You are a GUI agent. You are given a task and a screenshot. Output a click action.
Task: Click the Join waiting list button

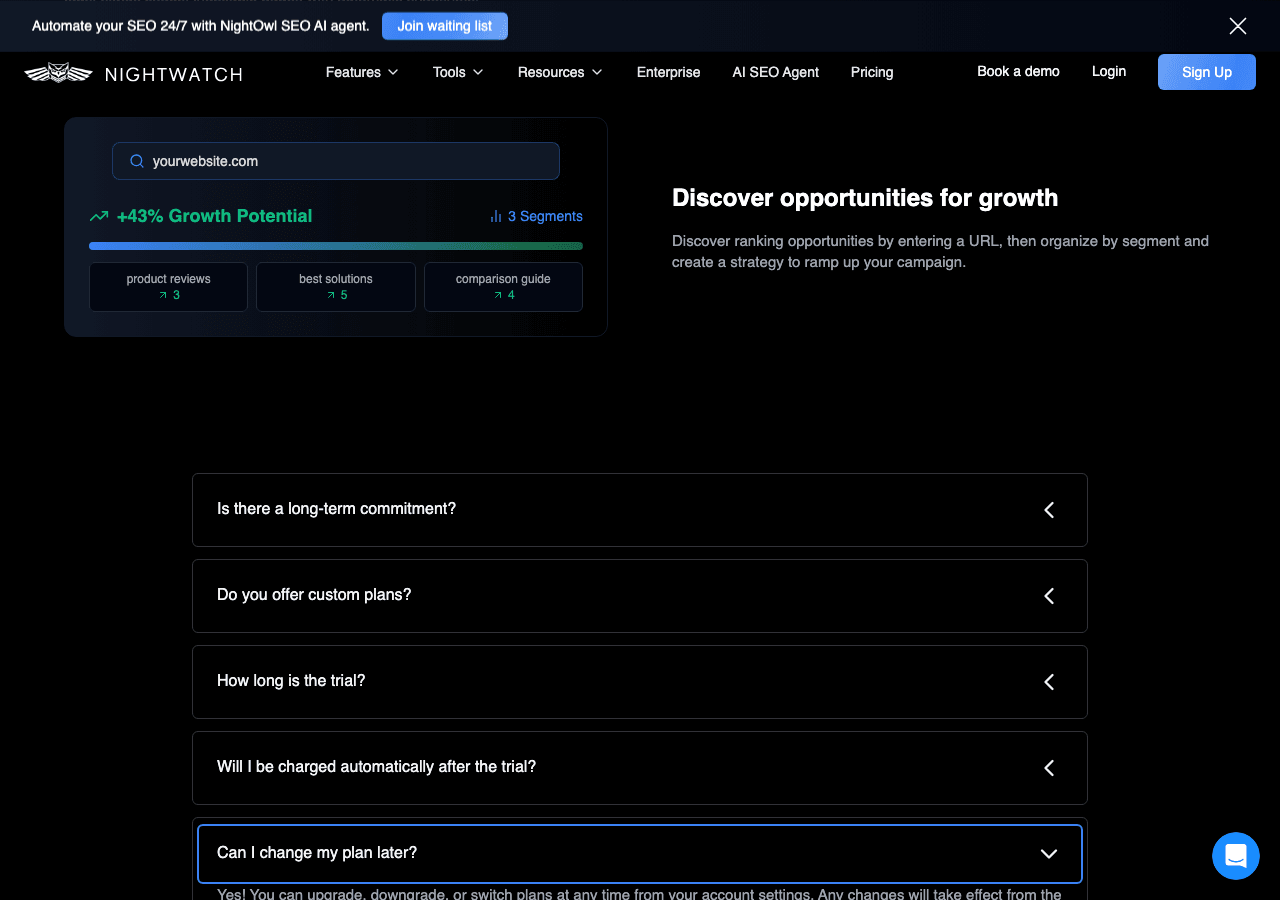pos(445,26)
